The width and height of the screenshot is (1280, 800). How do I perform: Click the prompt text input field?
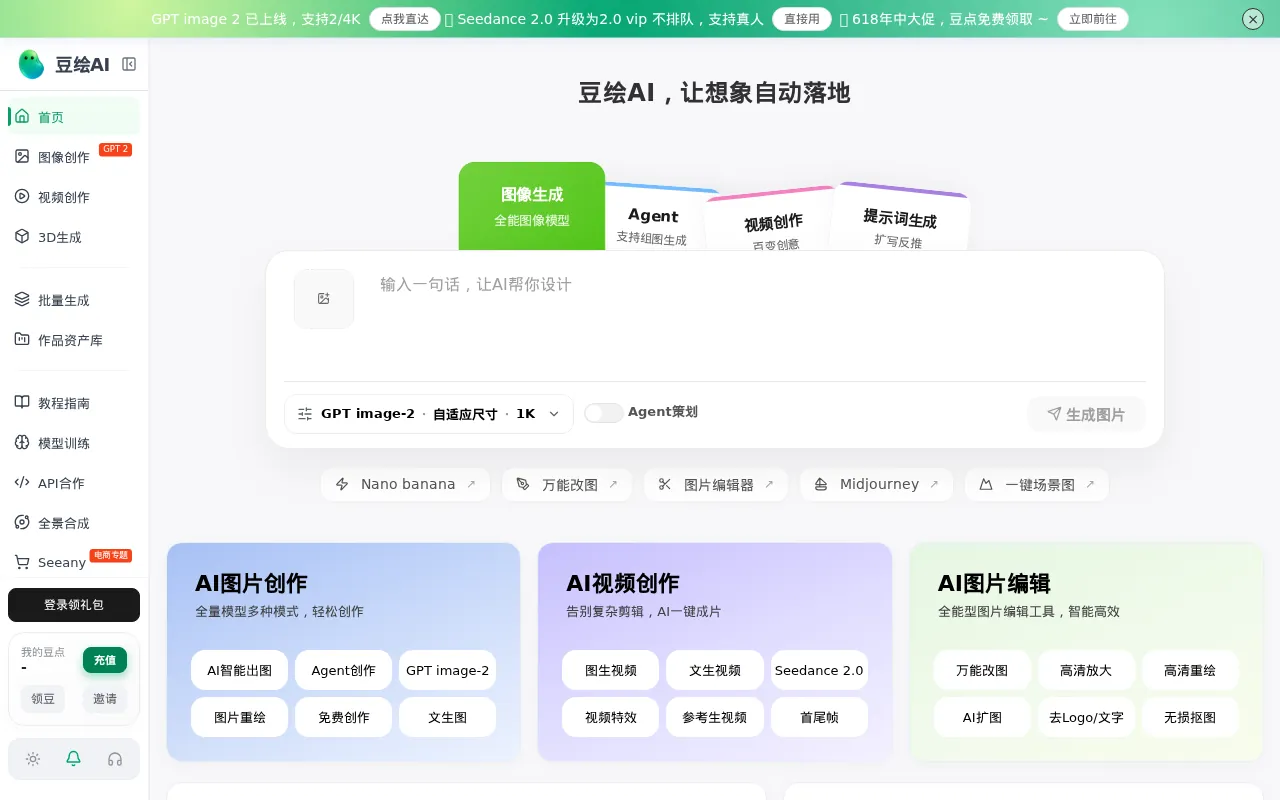(756, 316)
